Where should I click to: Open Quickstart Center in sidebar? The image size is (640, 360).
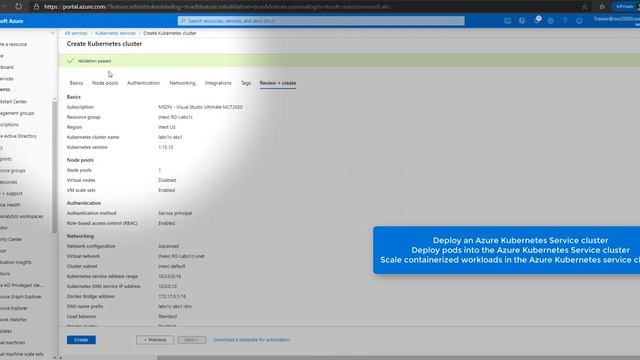click(13, 101)
